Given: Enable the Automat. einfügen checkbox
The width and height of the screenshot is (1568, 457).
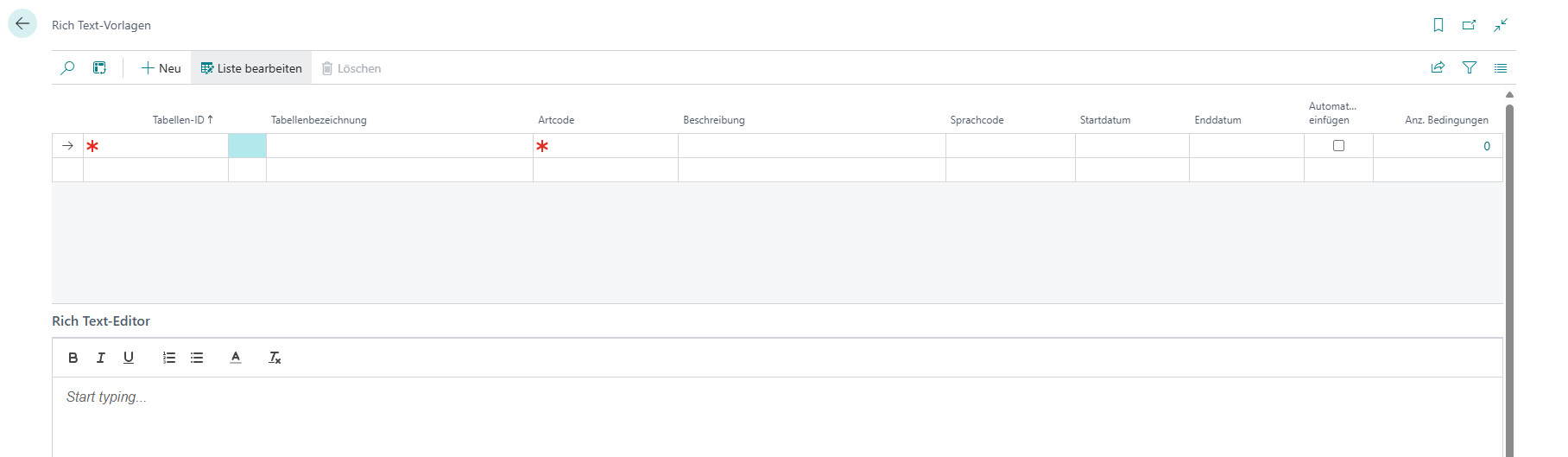Looking at the screenshot, I should point(1338,145).
